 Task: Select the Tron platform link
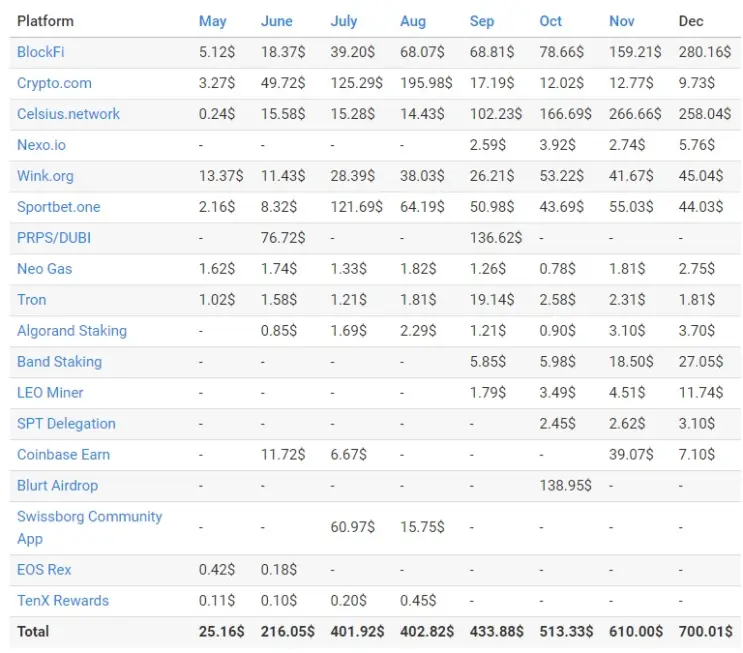pyautogui.click(x=32, y=299)
